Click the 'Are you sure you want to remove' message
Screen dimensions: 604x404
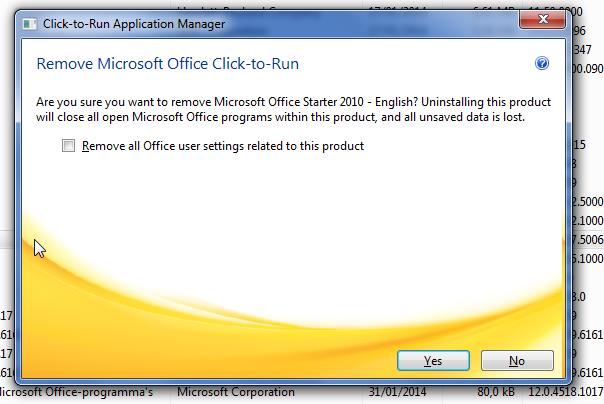point(293,109)
